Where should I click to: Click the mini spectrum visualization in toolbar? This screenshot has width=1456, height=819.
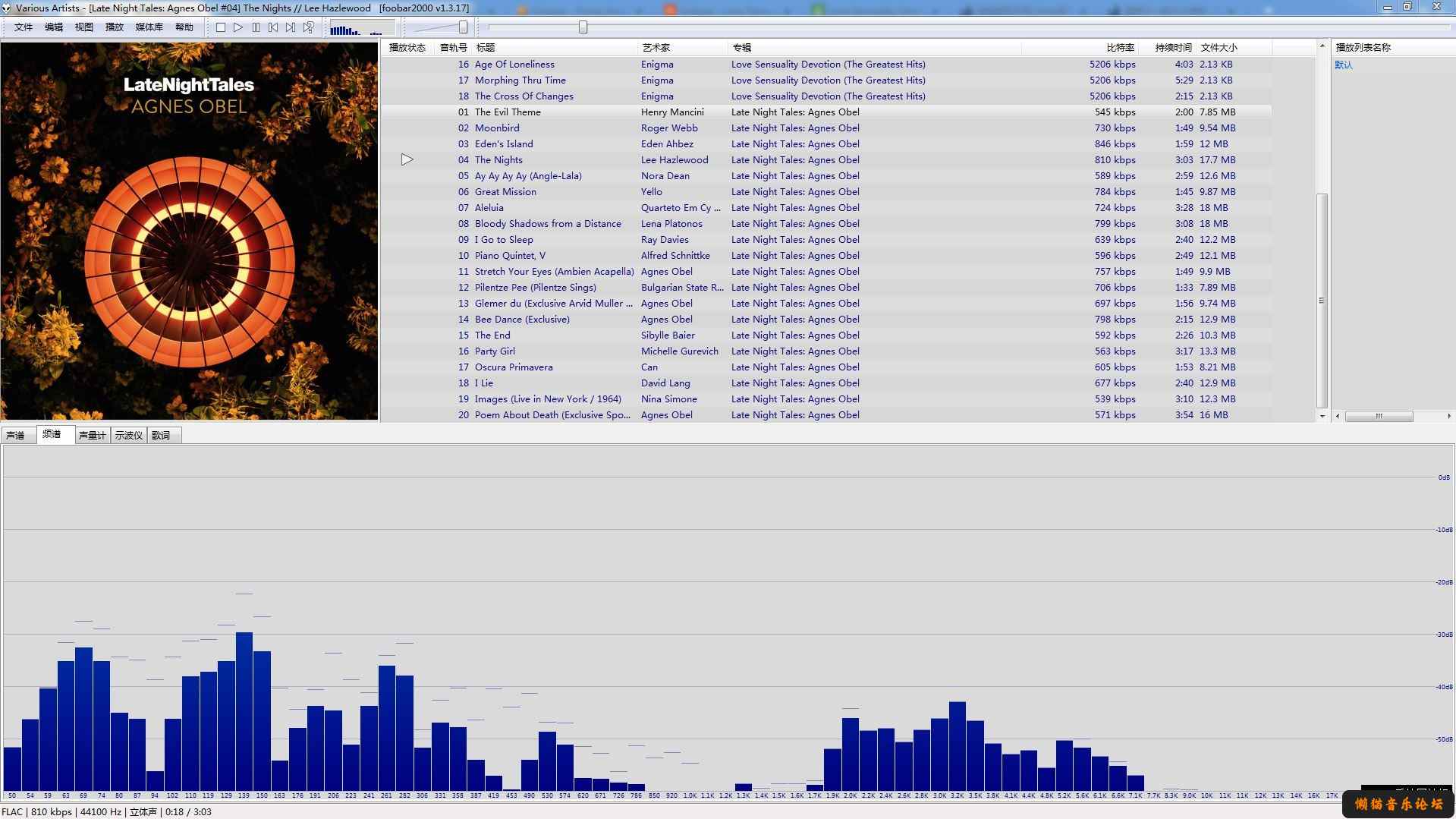coord(362,28)
